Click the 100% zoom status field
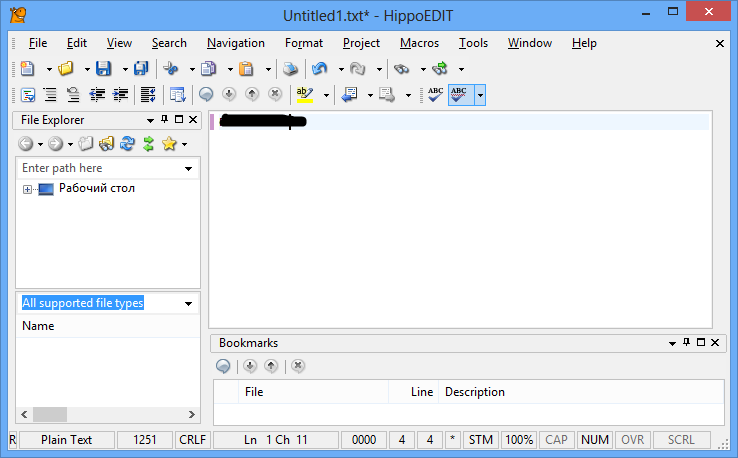This screenshot has height=458, width=738. click(519, 440)
